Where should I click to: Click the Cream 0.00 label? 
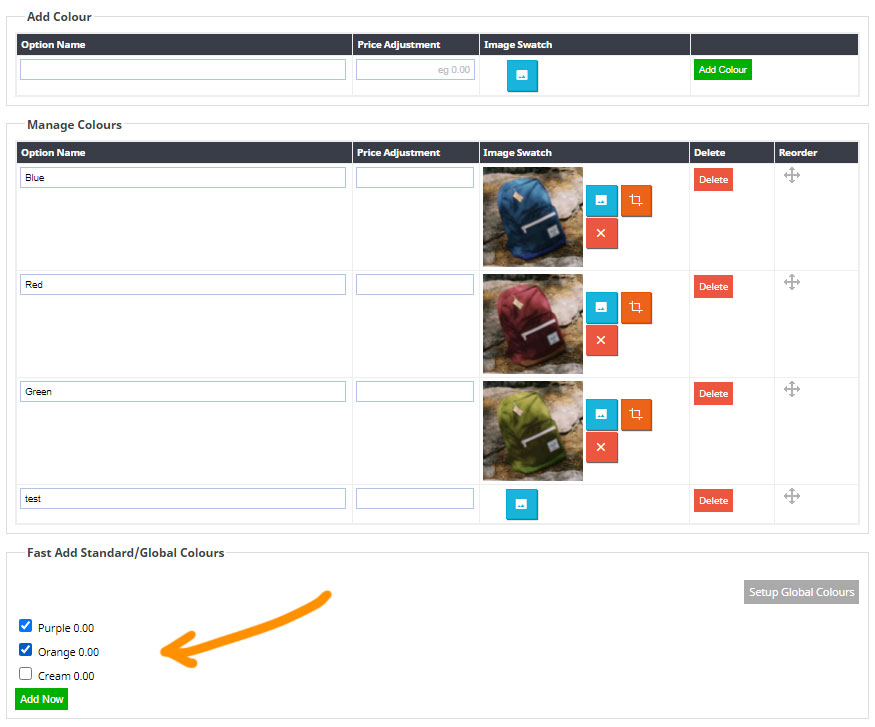pos(66,676)
